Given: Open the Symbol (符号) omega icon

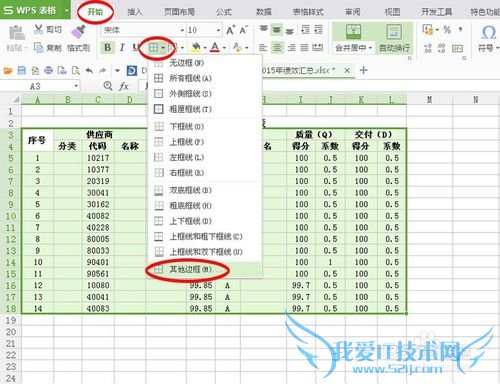Looking at the screenshot, I should pos(489,33).
